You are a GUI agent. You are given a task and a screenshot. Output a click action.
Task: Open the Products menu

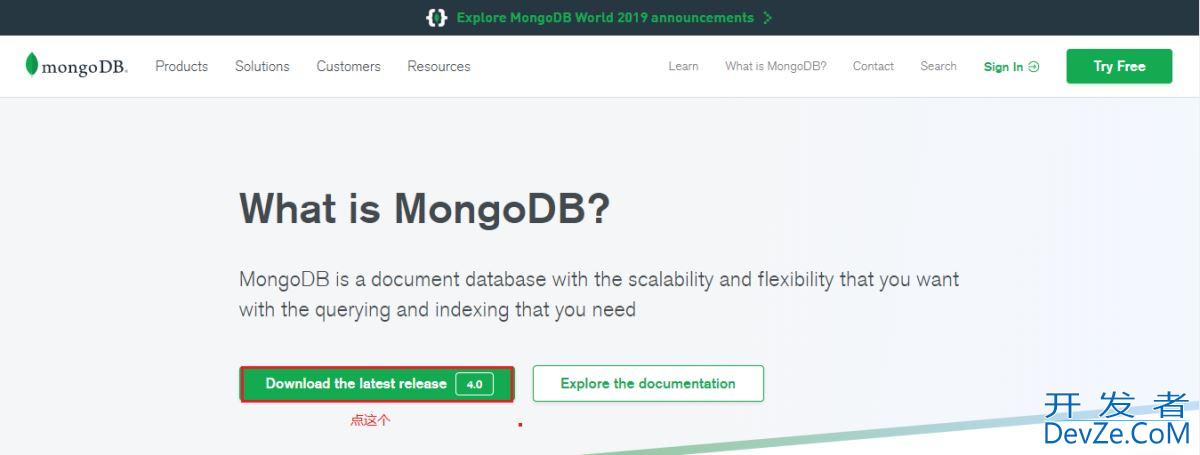182,66
